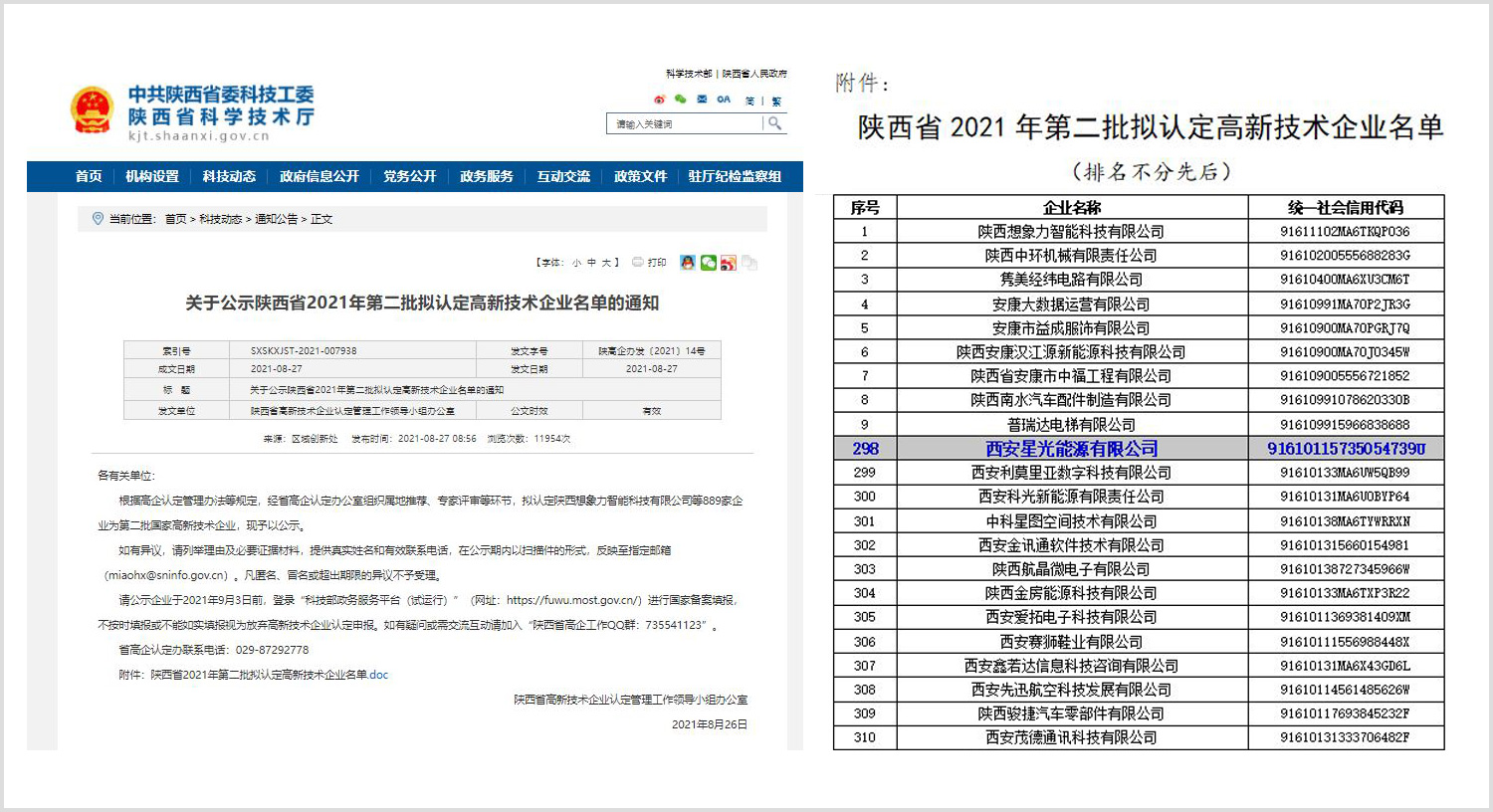Click the keyword search input field
1493x812 pixels.
pos(685,123)
